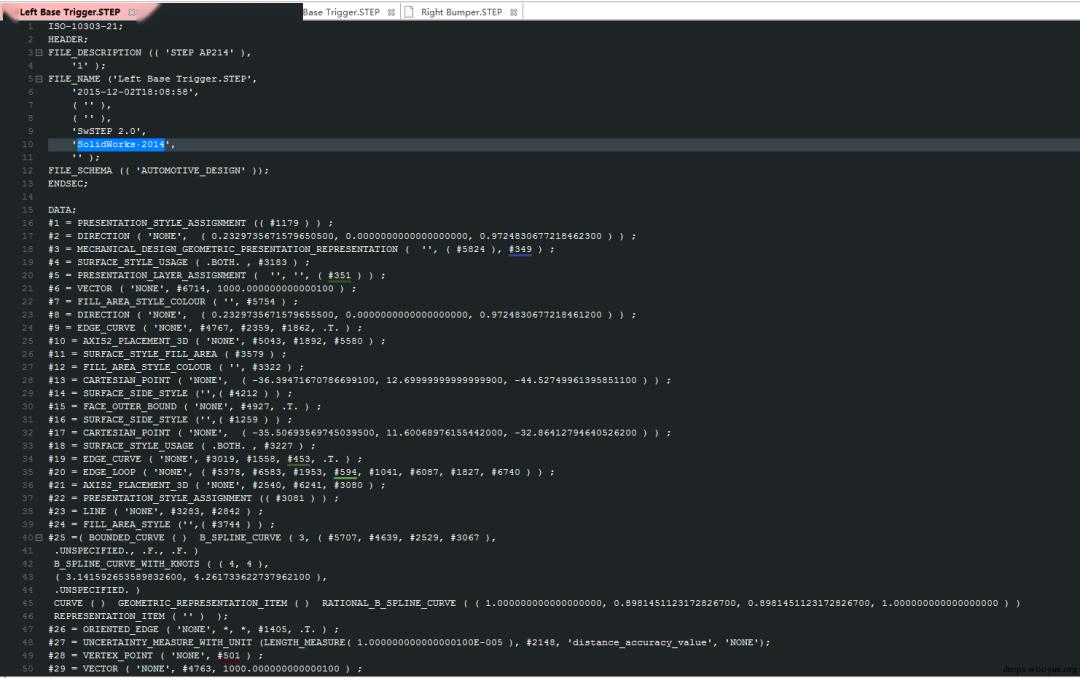Click the ISO-10303-21; line

(85, 26)
